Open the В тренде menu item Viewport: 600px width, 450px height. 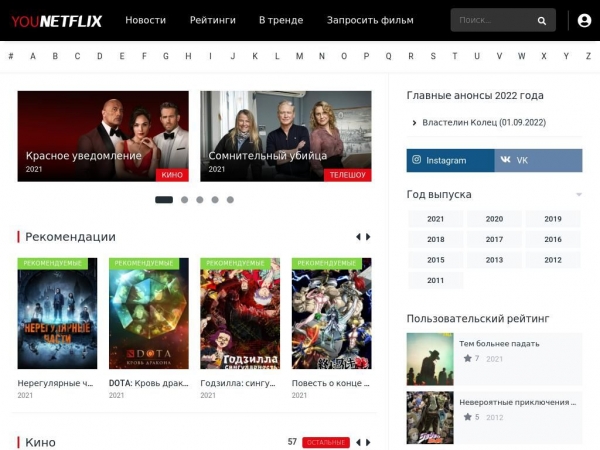pyautogui.click(x=281, y=20)
